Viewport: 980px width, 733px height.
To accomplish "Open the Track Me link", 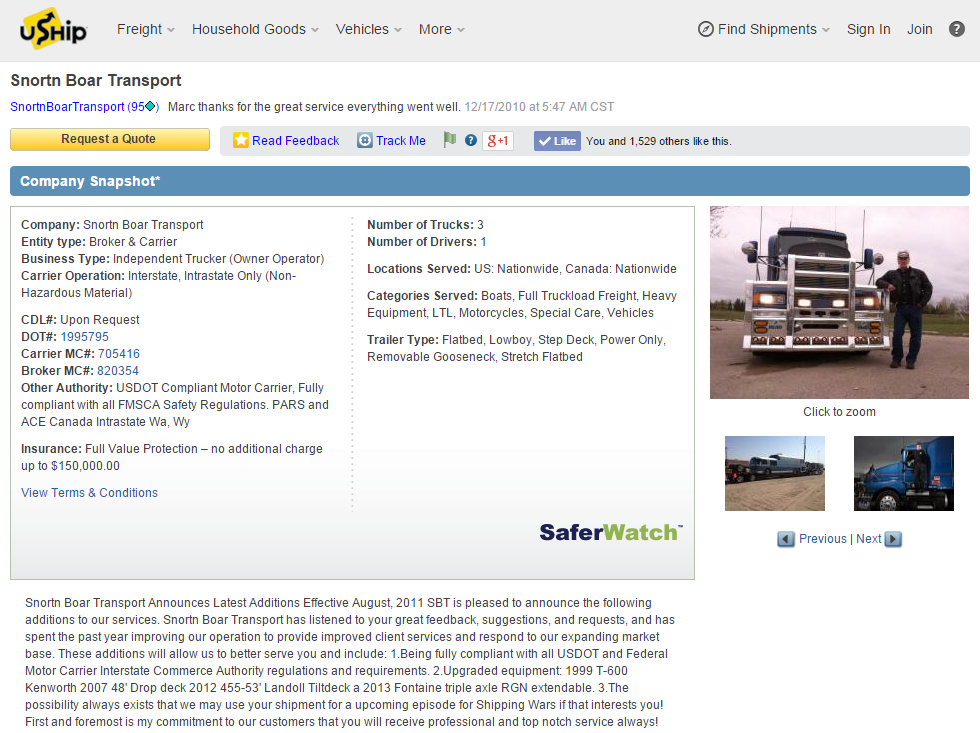I will pyautogui.click(x=401, y=141).
